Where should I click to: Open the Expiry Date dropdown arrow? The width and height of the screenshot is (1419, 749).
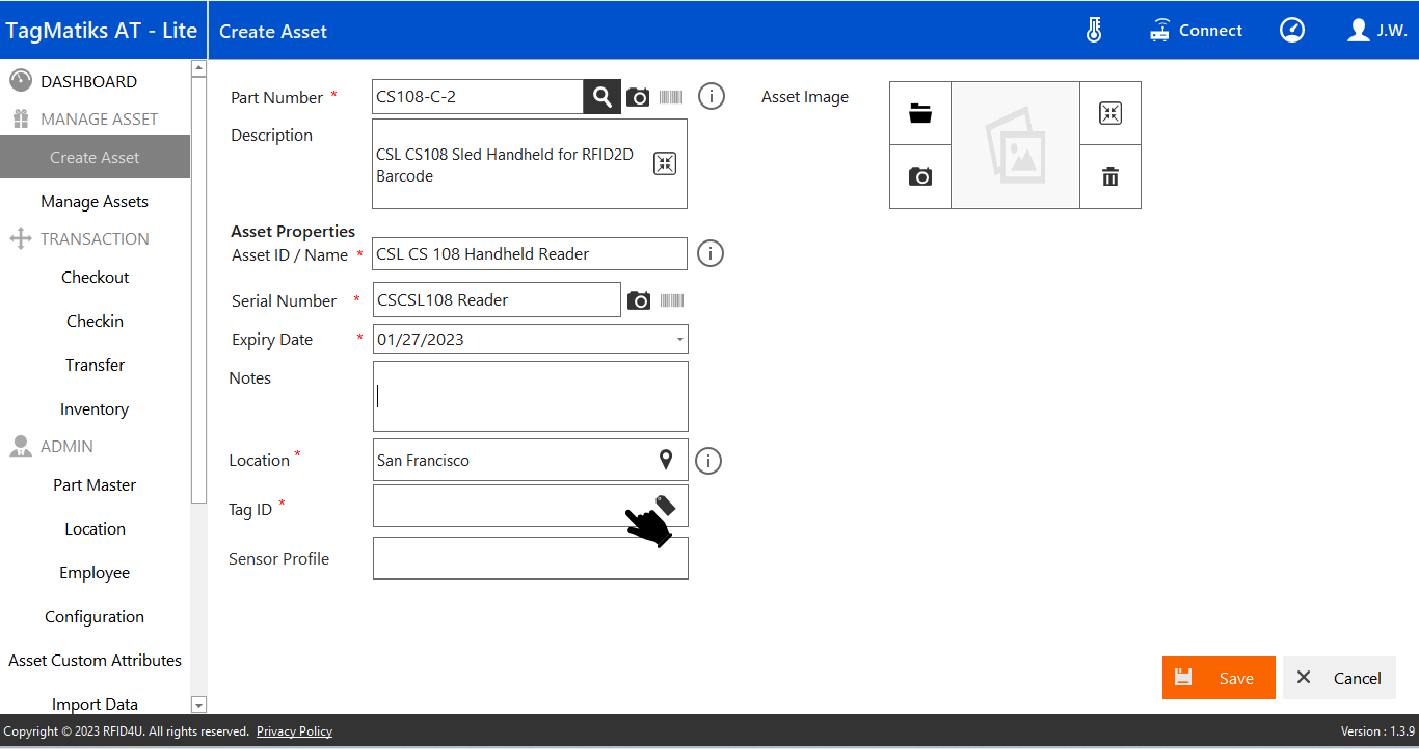pyautogui.click(x=680, y=340)
